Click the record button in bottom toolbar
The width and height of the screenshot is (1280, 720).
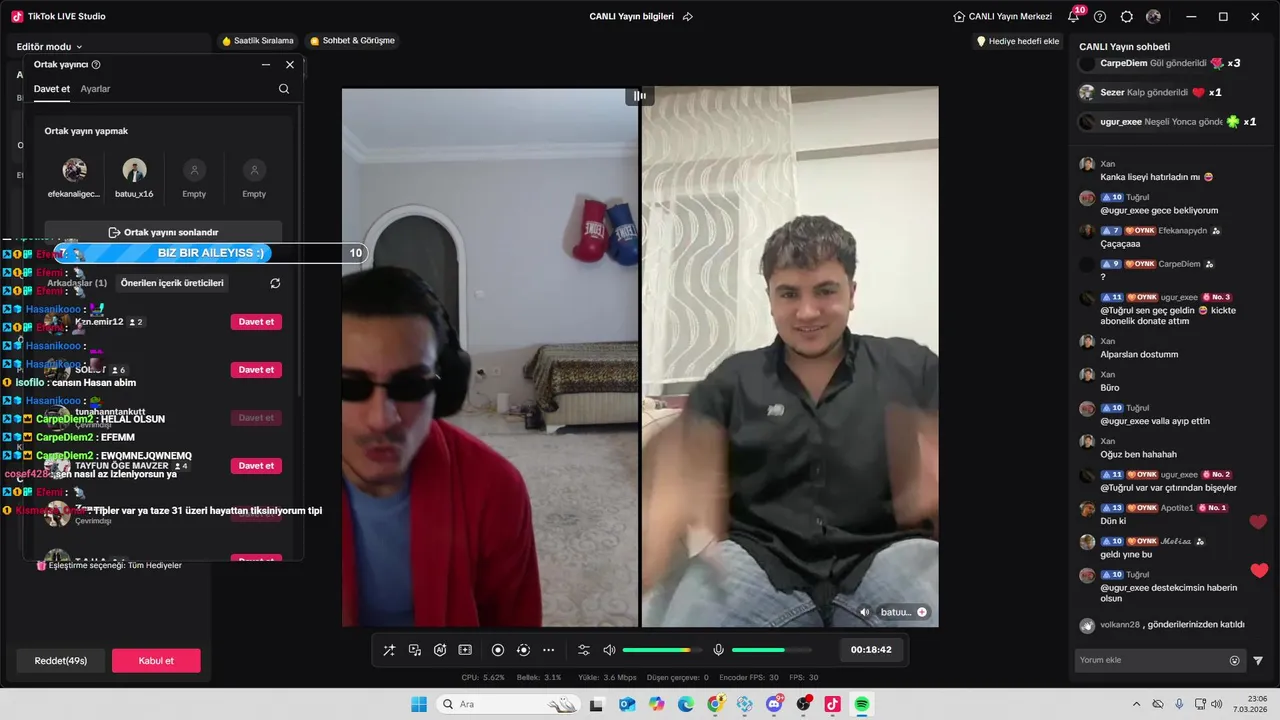(498, 650)
